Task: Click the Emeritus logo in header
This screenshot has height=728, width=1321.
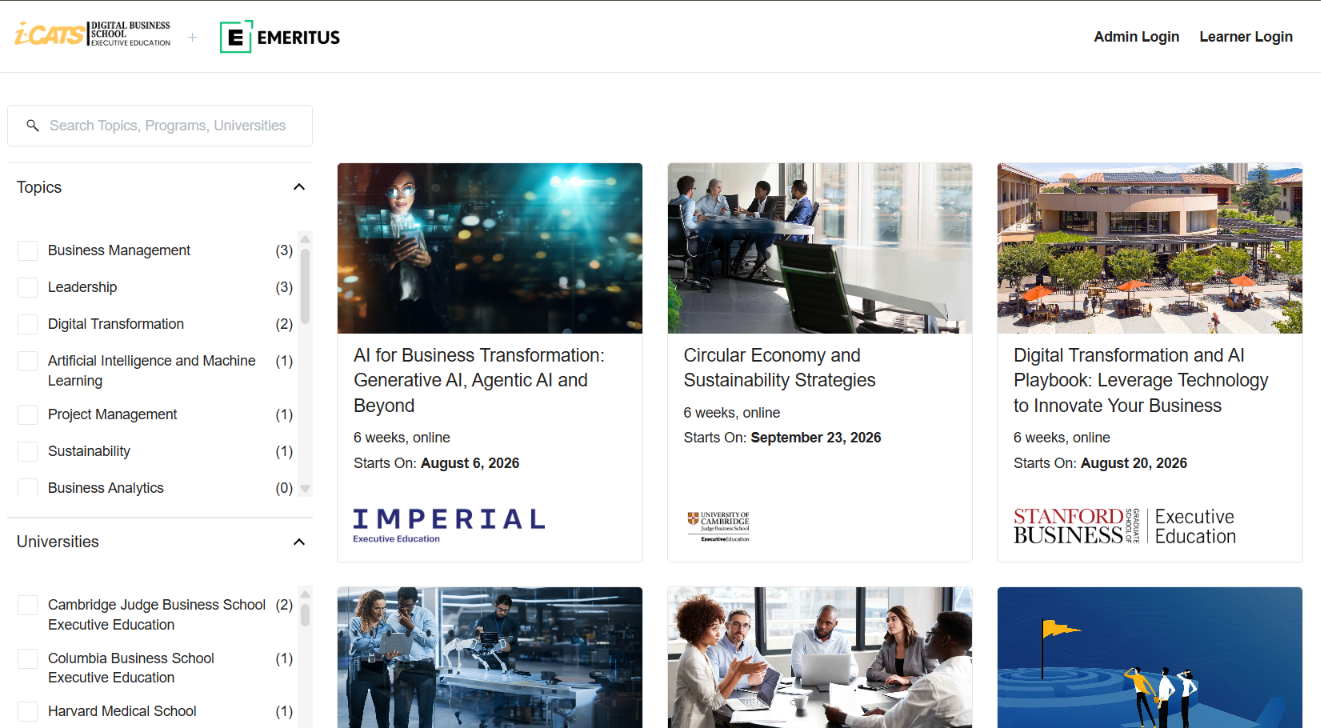Action: click(x=280, y=37)
